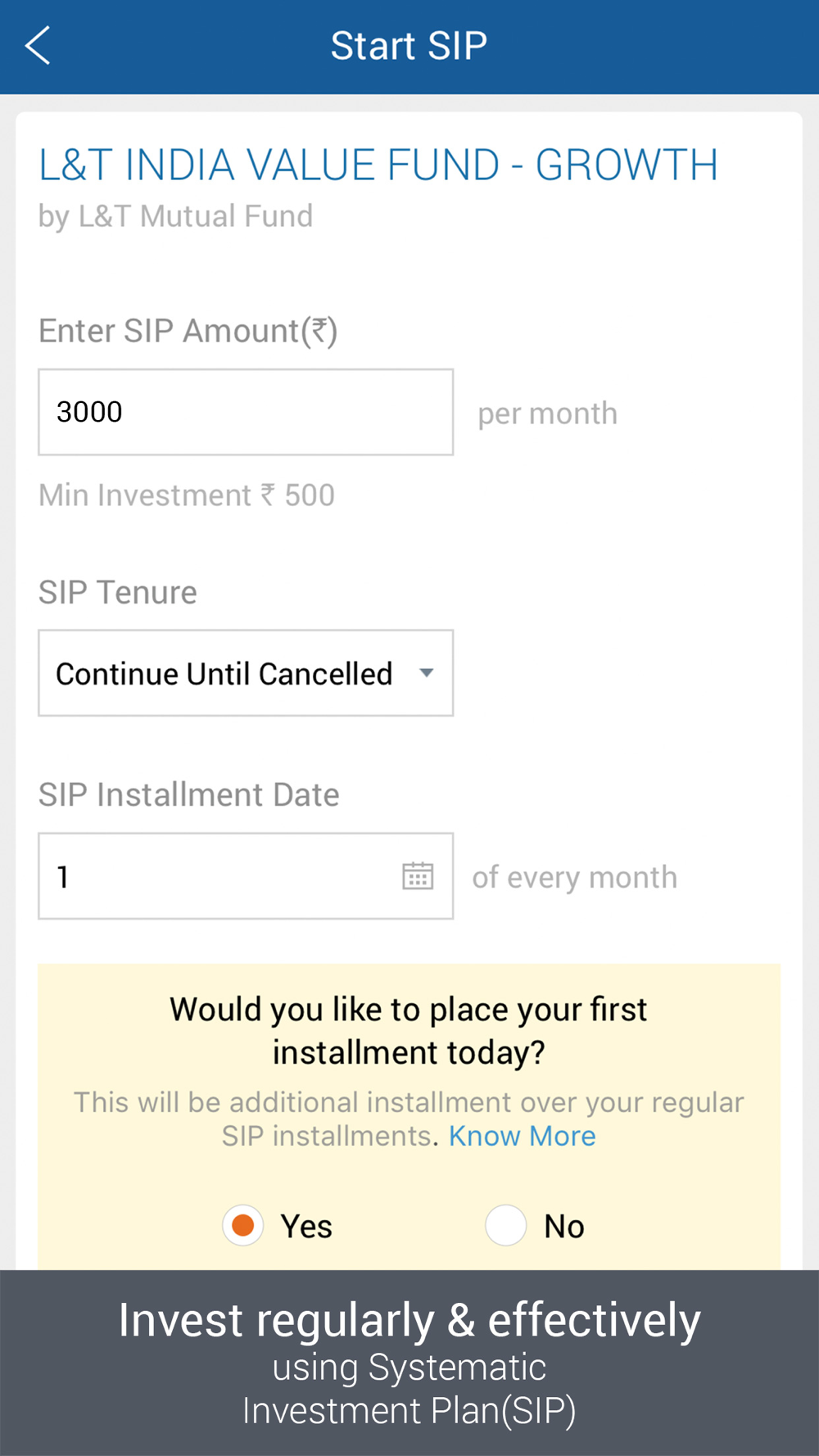Image resolution: width=819 pixels, height=1456 pixels.
Task: Click the SIP Tenure dropdown arrow
Action: point(426,672)
